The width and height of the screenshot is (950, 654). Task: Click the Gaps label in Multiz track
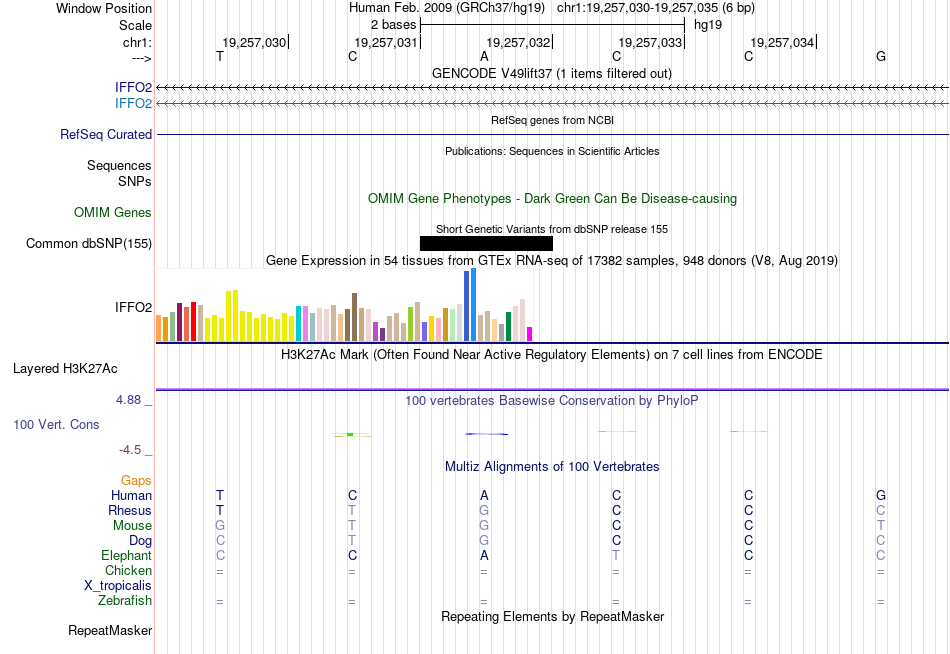tap(136, 481)
